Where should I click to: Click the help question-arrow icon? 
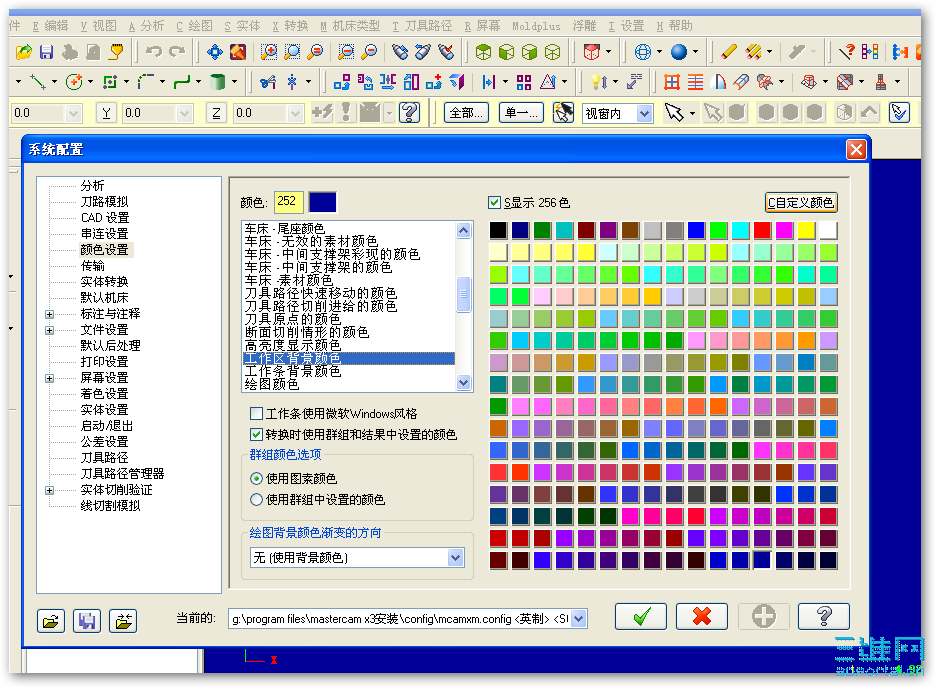(x=847, y=52)
